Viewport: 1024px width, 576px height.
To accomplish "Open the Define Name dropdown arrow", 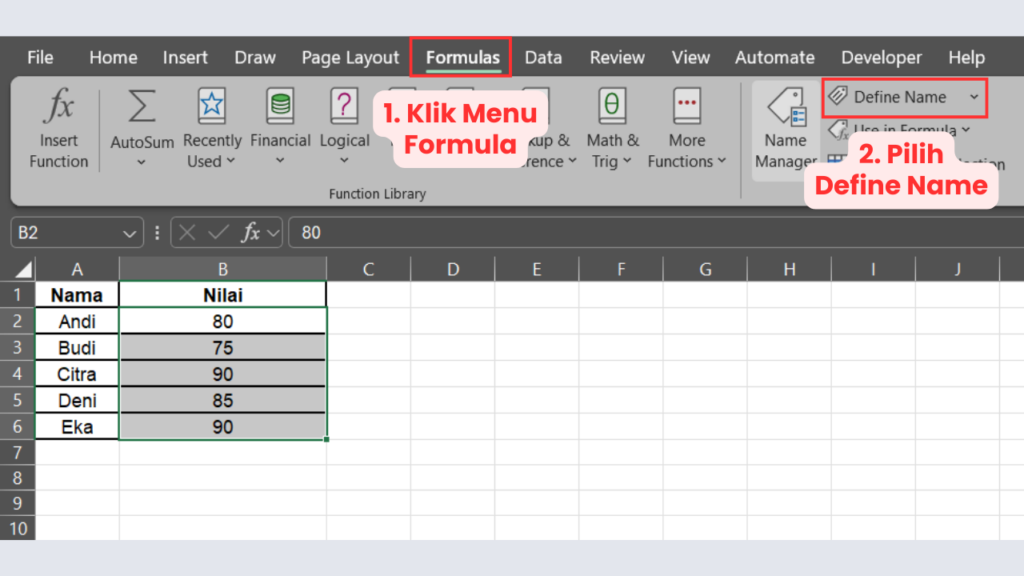I will coord(974,97).
